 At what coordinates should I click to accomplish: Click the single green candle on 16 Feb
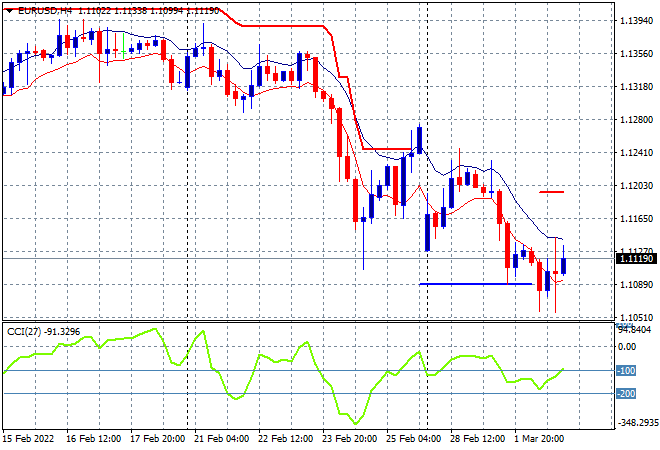click(x=123, y=46)
